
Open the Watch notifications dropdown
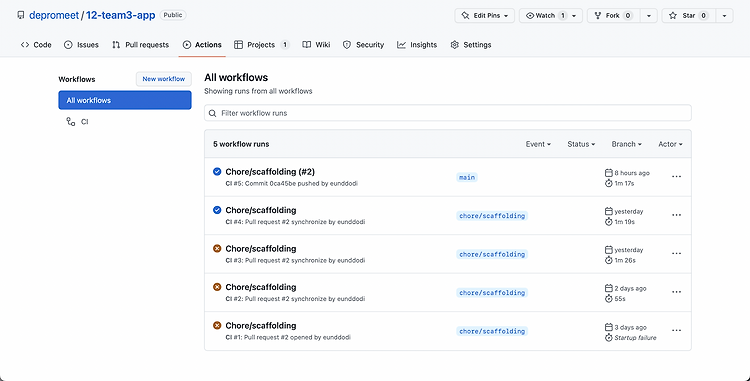pyautogui.click(x=551, y=16)
